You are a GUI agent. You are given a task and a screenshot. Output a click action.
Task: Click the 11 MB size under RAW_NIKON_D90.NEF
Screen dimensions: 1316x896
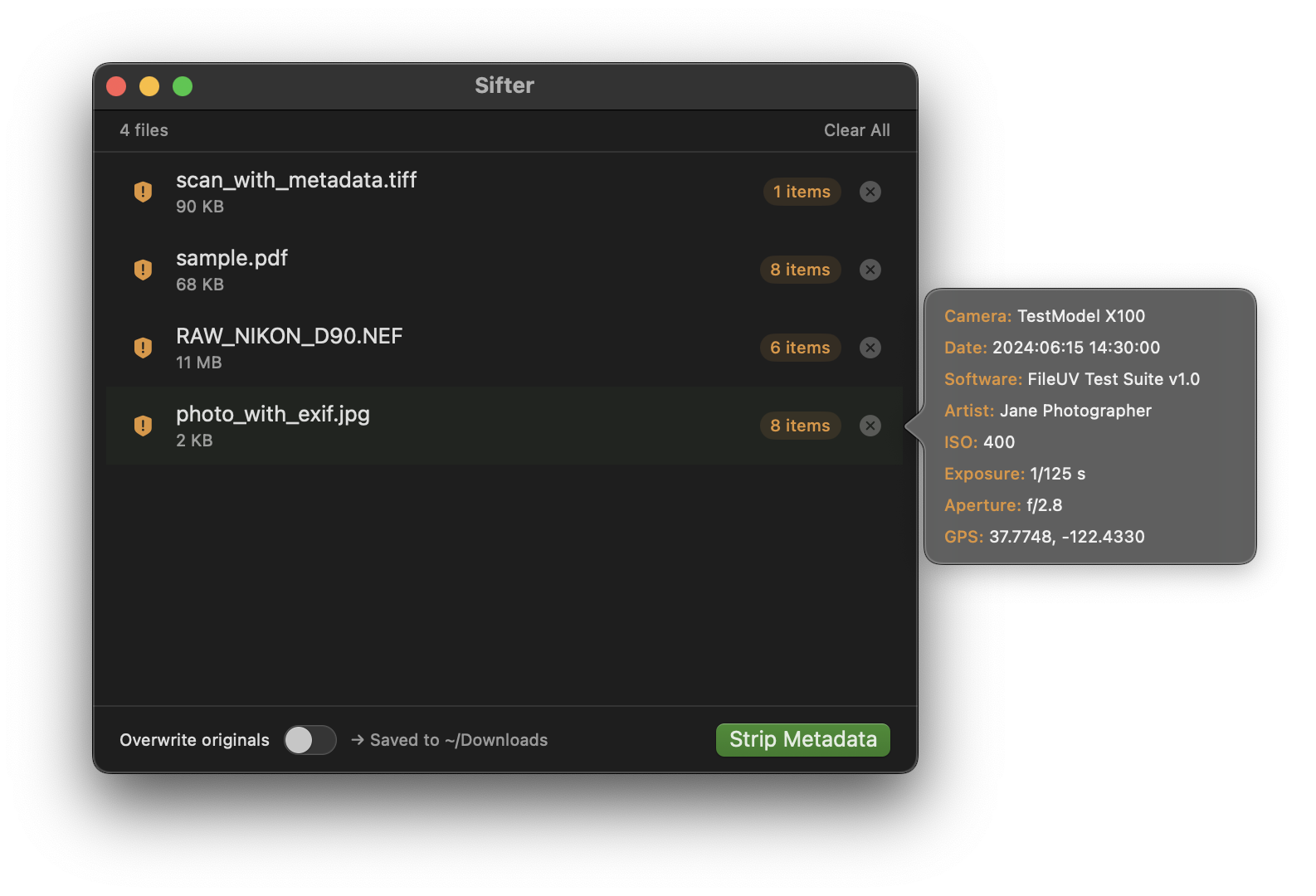point(199,363)
